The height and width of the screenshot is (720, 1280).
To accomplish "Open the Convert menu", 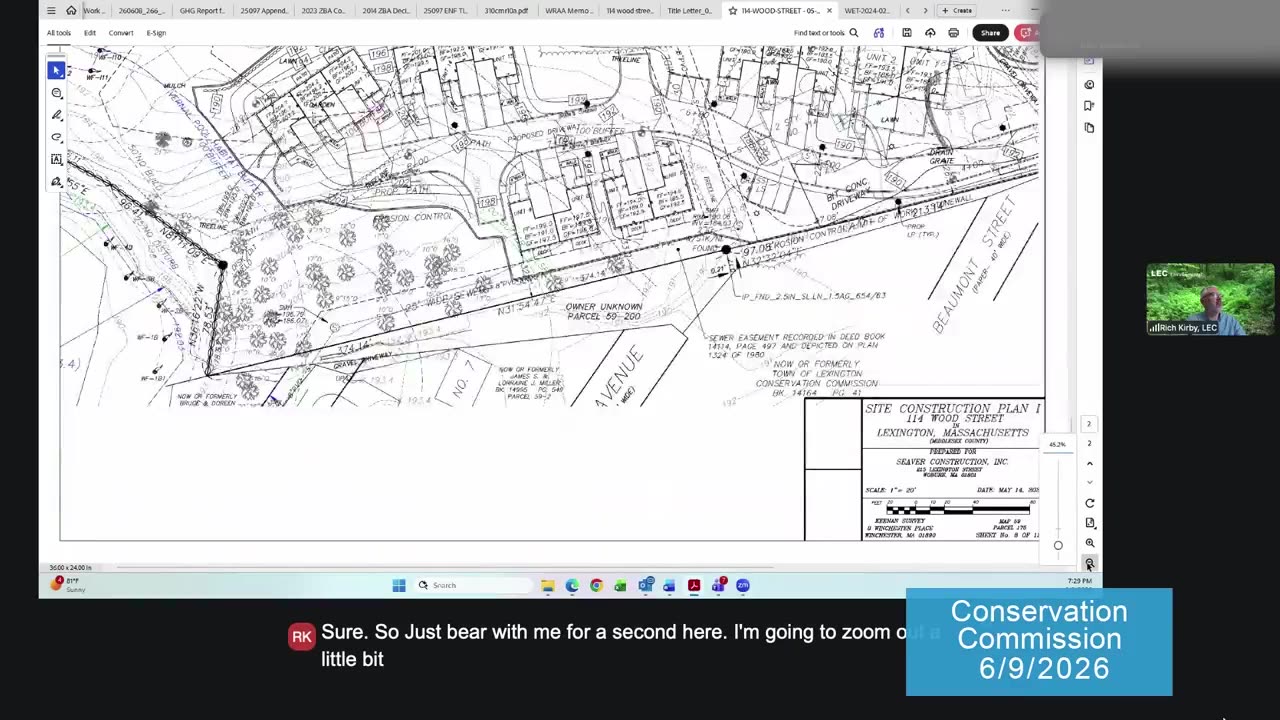I will [121, 32].
